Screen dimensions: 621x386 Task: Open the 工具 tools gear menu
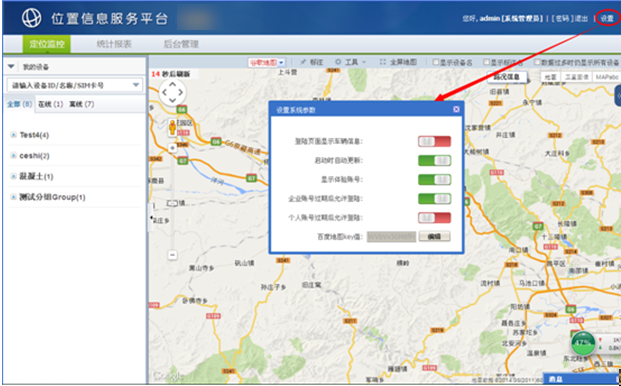pos(350,62)
